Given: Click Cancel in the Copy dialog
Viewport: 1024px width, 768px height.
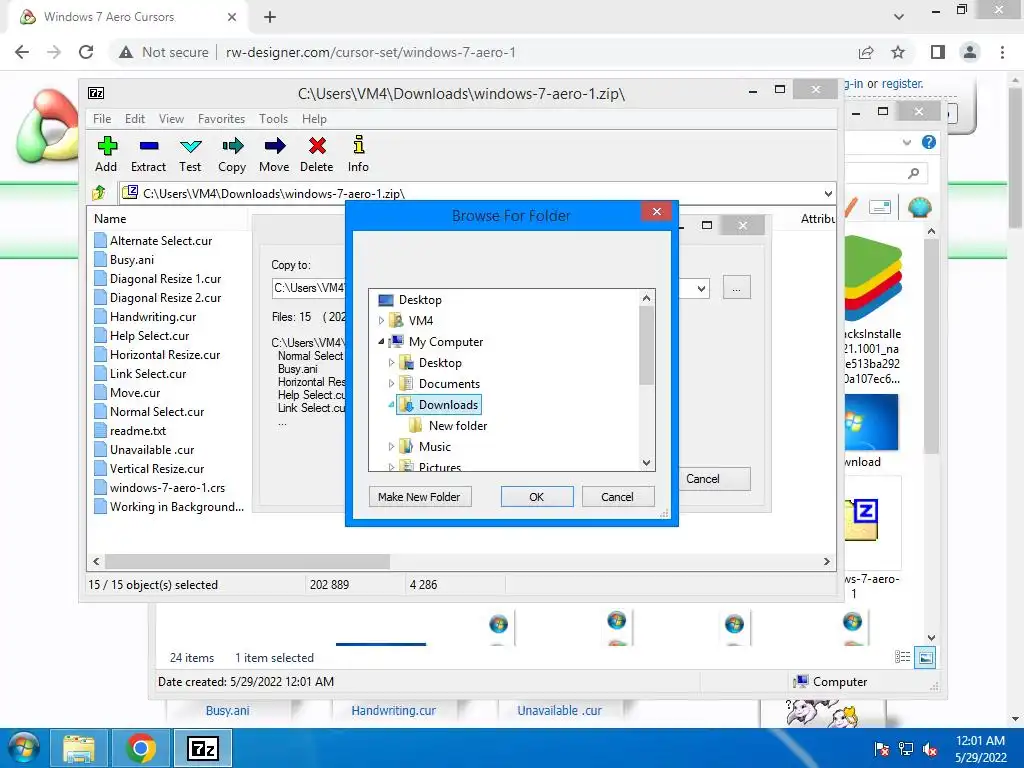Looking at the screenshot, I should [x=712, y=479].
